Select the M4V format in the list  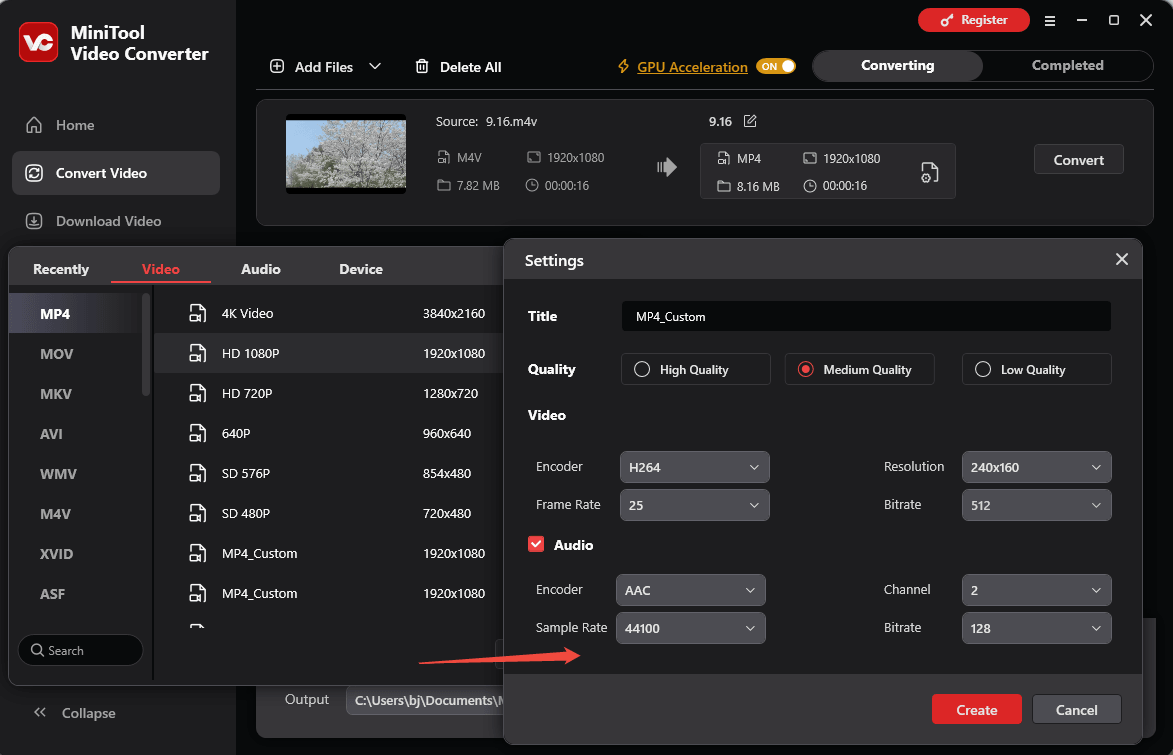pos(55,514)
